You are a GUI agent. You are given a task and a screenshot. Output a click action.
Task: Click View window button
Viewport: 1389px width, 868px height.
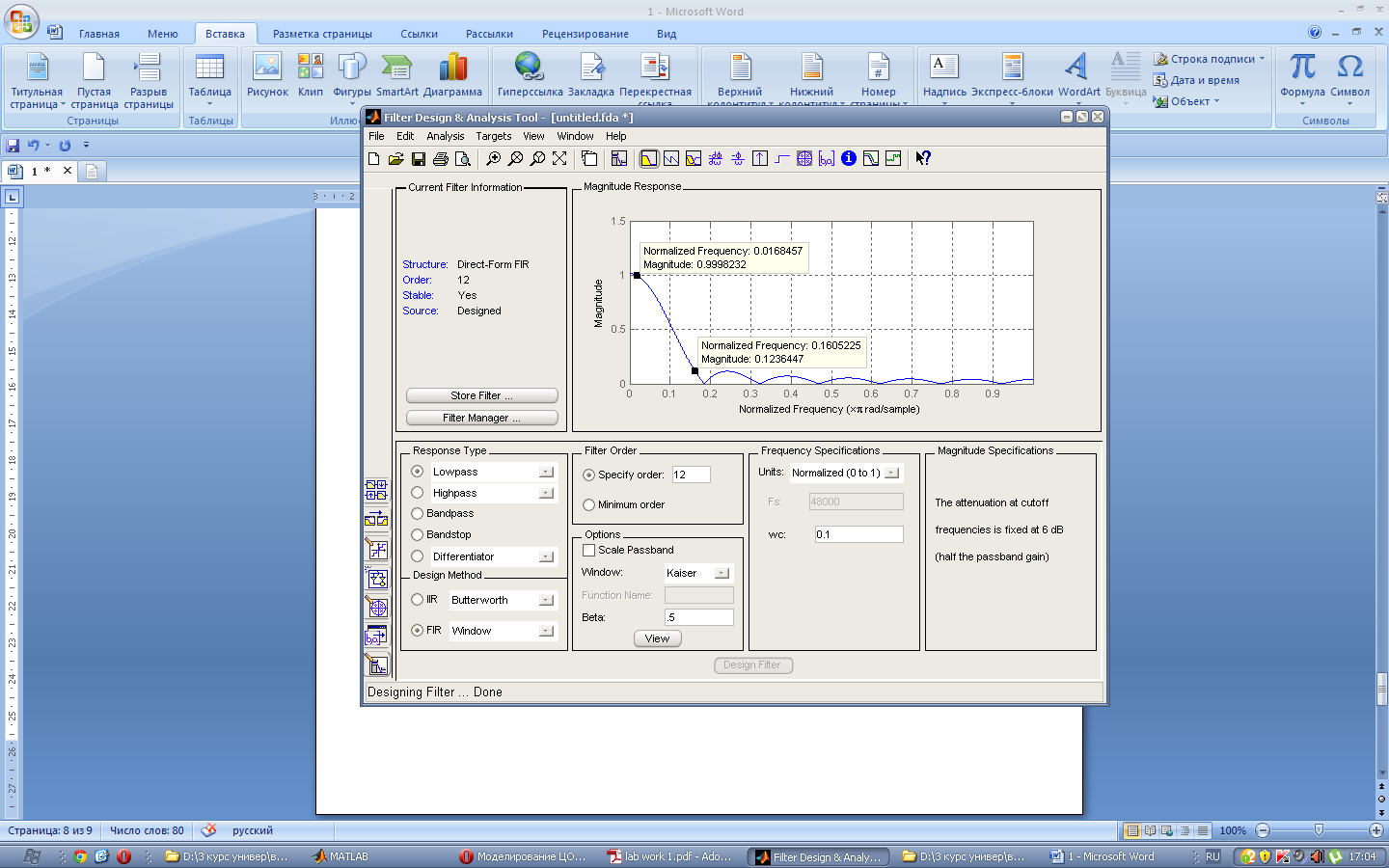[657, 638]
